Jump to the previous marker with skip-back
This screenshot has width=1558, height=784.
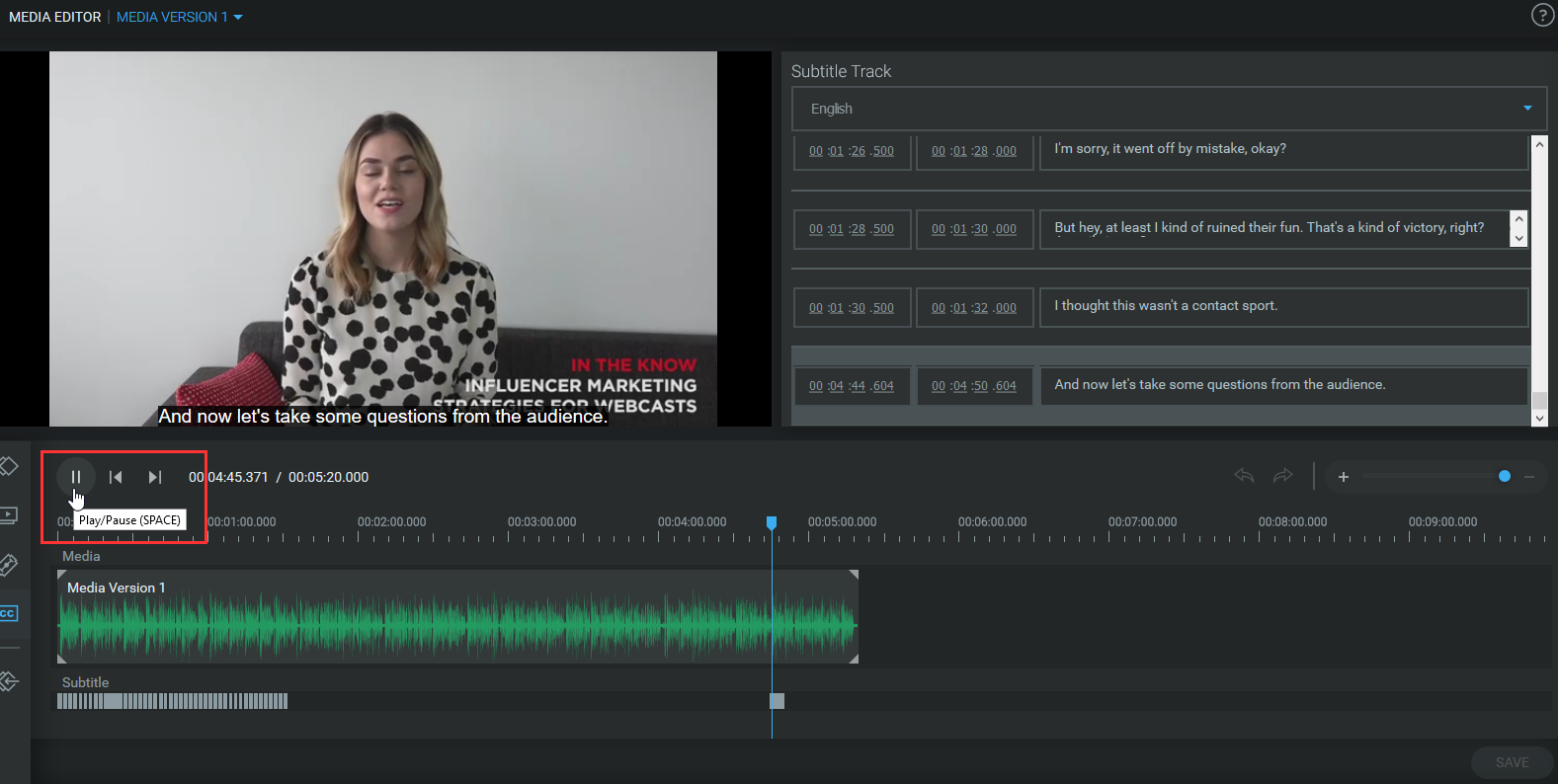(x=116, y=477)
